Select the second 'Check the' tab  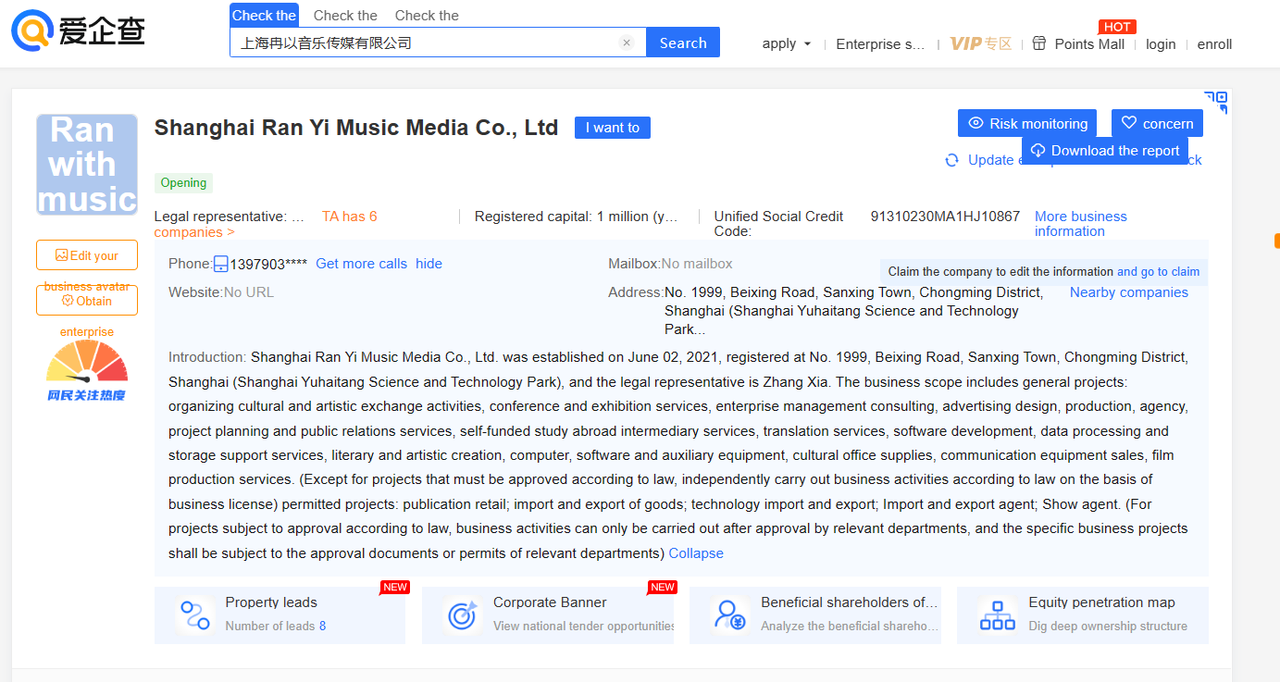[x=345, y=15]
